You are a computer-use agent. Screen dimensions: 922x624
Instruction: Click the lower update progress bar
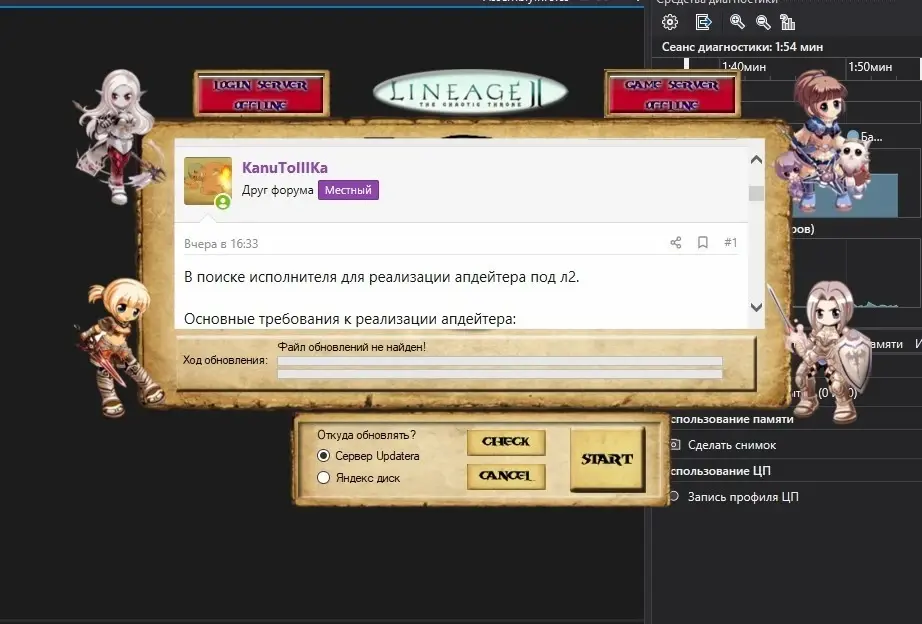(x=500, y=374)
